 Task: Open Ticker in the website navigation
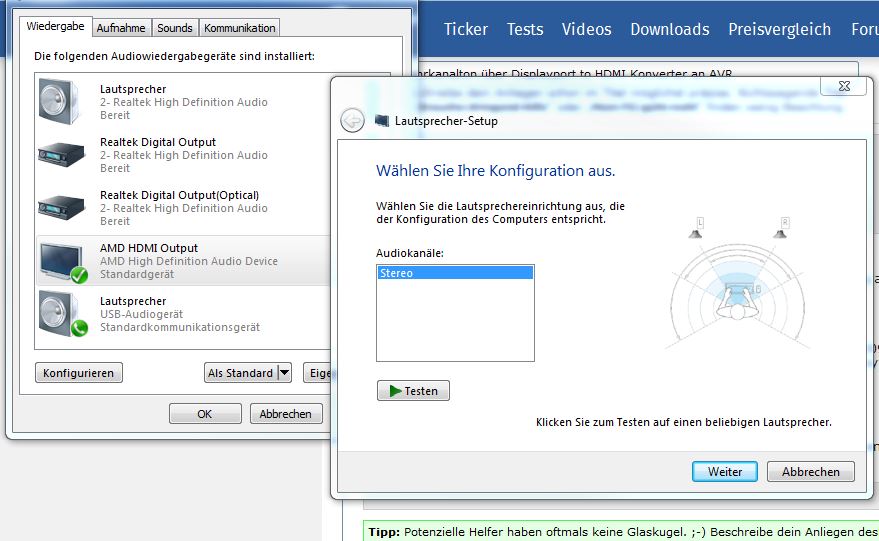[466, 29]
